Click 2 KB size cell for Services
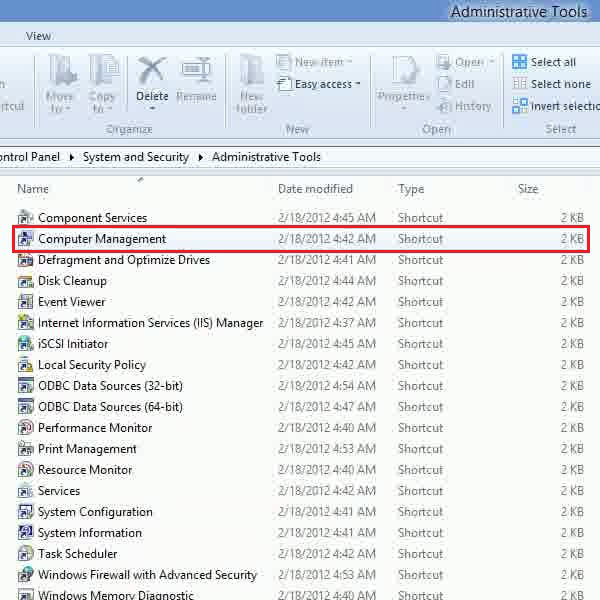Viewport: 600px width, 600px height. tap(572, 491)
